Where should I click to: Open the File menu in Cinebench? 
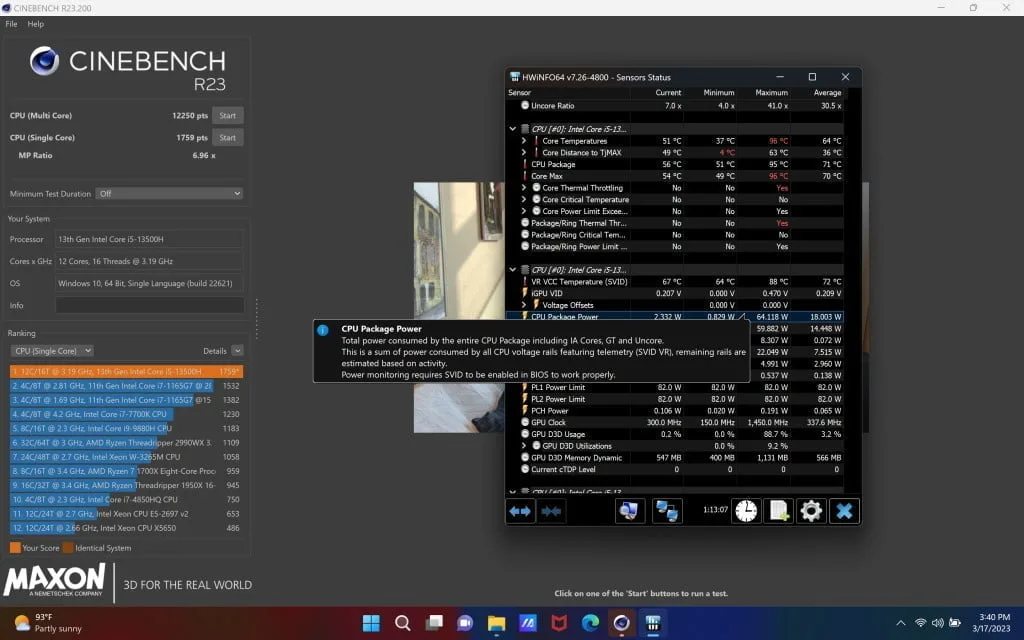coord(11,24)
